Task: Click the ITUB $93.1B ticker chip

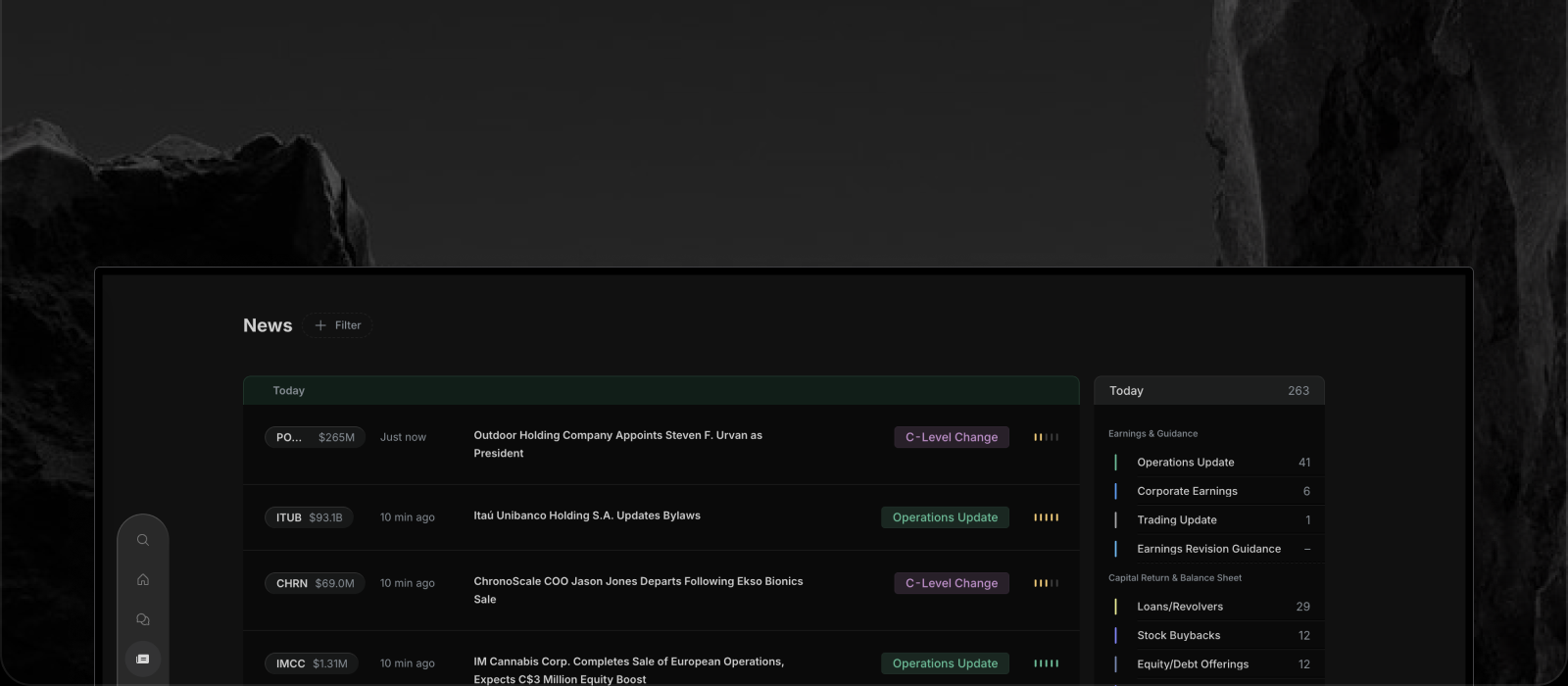Action: (309, 517)
